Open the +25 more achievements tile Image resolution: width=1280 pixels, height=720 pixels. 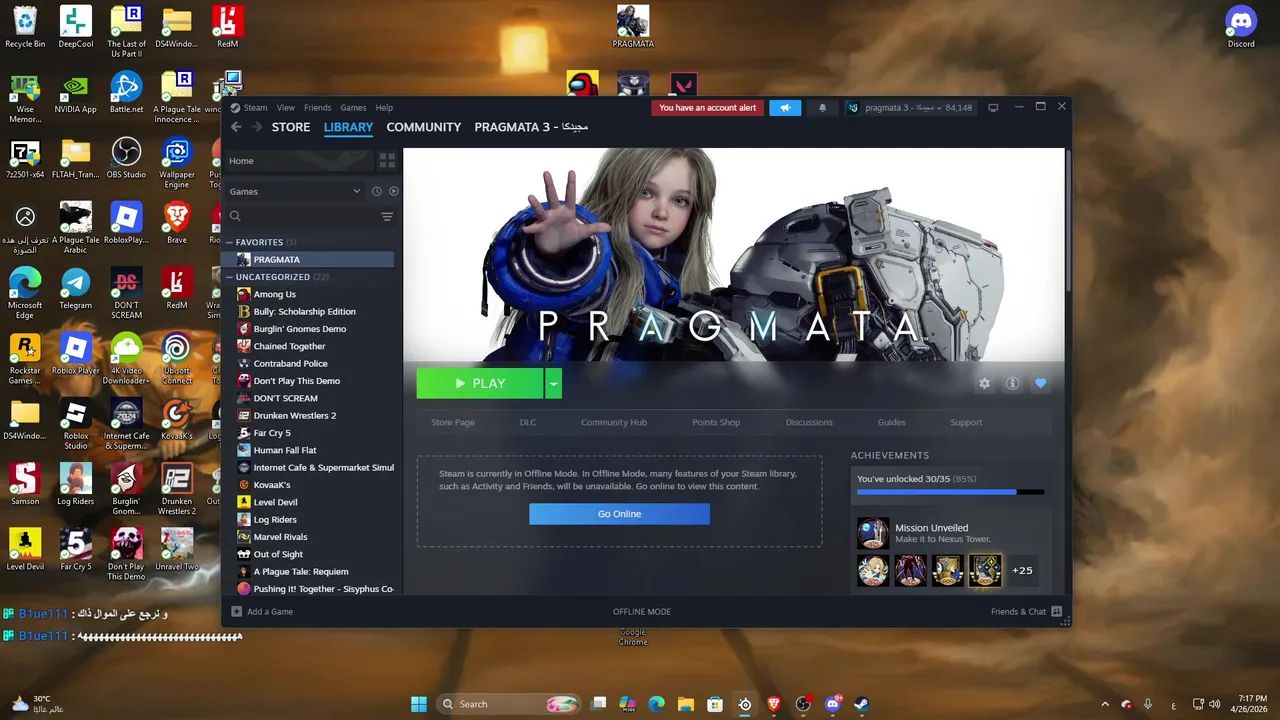click(1022, 570)
